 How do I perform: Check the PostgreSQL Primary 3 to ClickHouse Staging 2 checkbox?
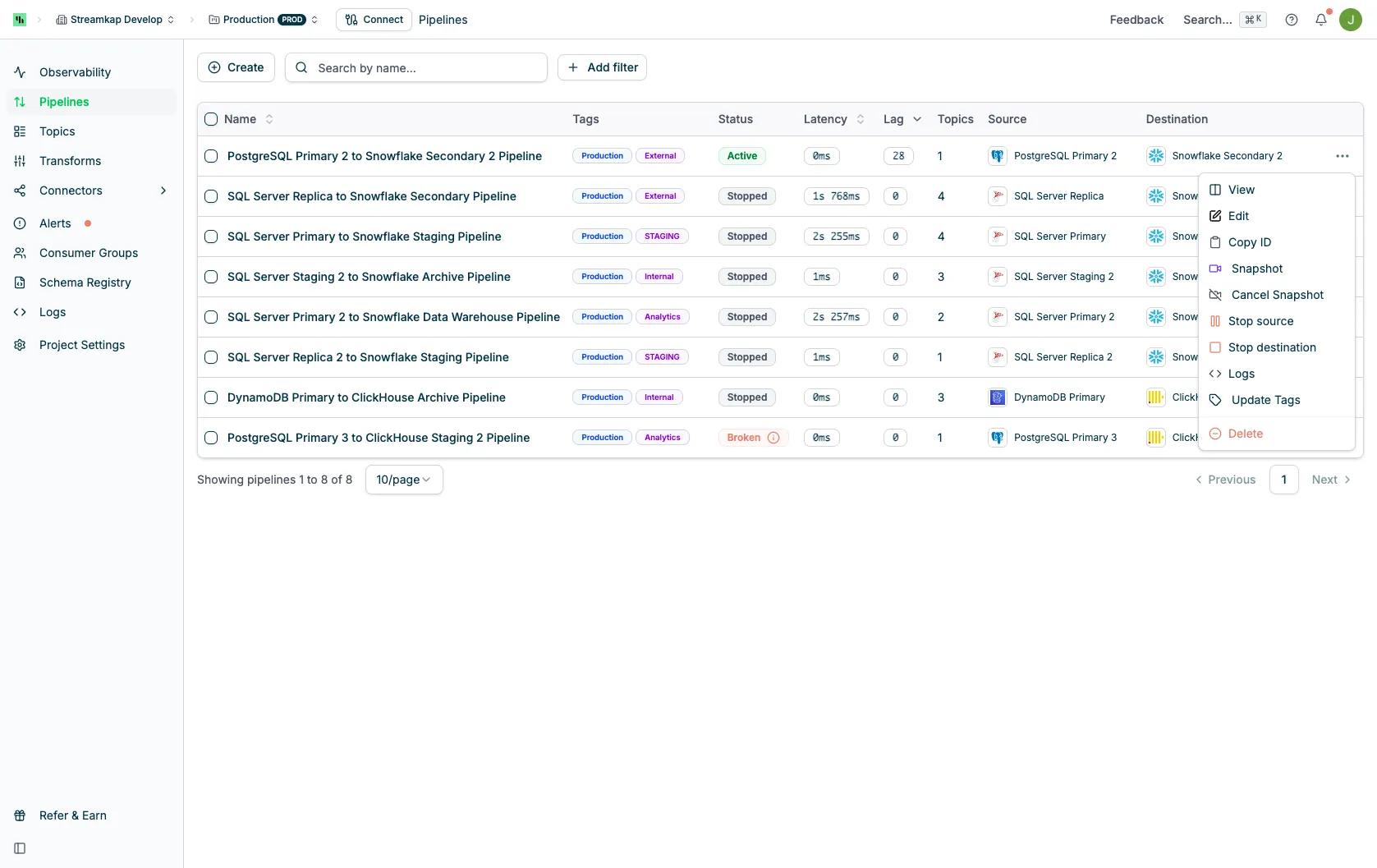click(x=211, y=438)
